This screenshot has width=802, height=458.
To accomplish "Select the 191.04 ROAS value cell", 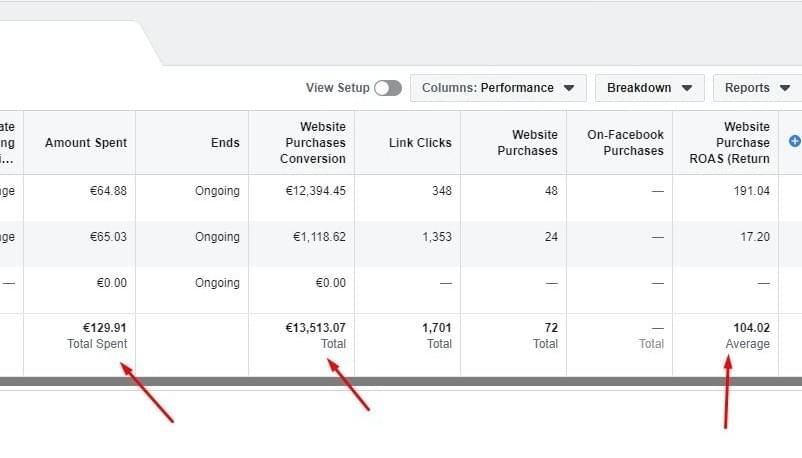I will tap(750, 191).
